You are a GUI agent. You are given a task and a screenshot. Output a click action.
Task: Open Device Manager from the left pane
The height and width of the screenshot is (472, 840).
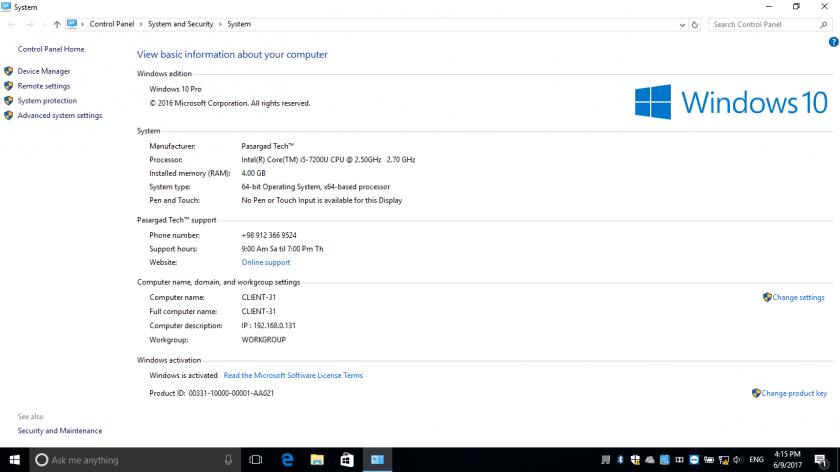(44, 71)
